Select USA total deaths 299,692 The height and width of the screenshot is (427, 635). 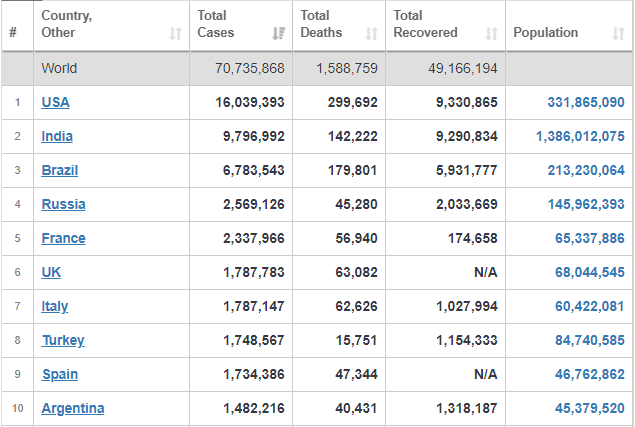point(352,102)
